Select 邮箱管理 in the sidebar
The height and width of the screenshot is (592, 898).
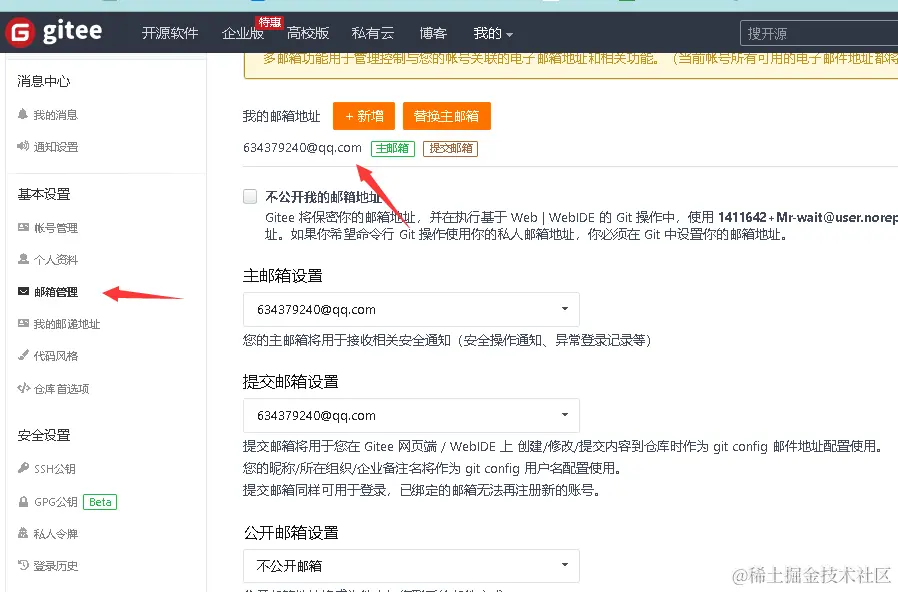[56, 292]
